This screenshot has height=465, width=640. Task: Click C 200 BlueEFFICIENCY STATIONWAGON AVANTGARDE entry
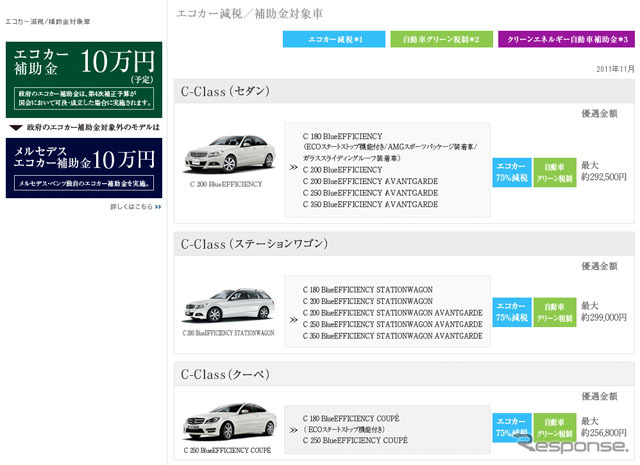pos(393,313)
